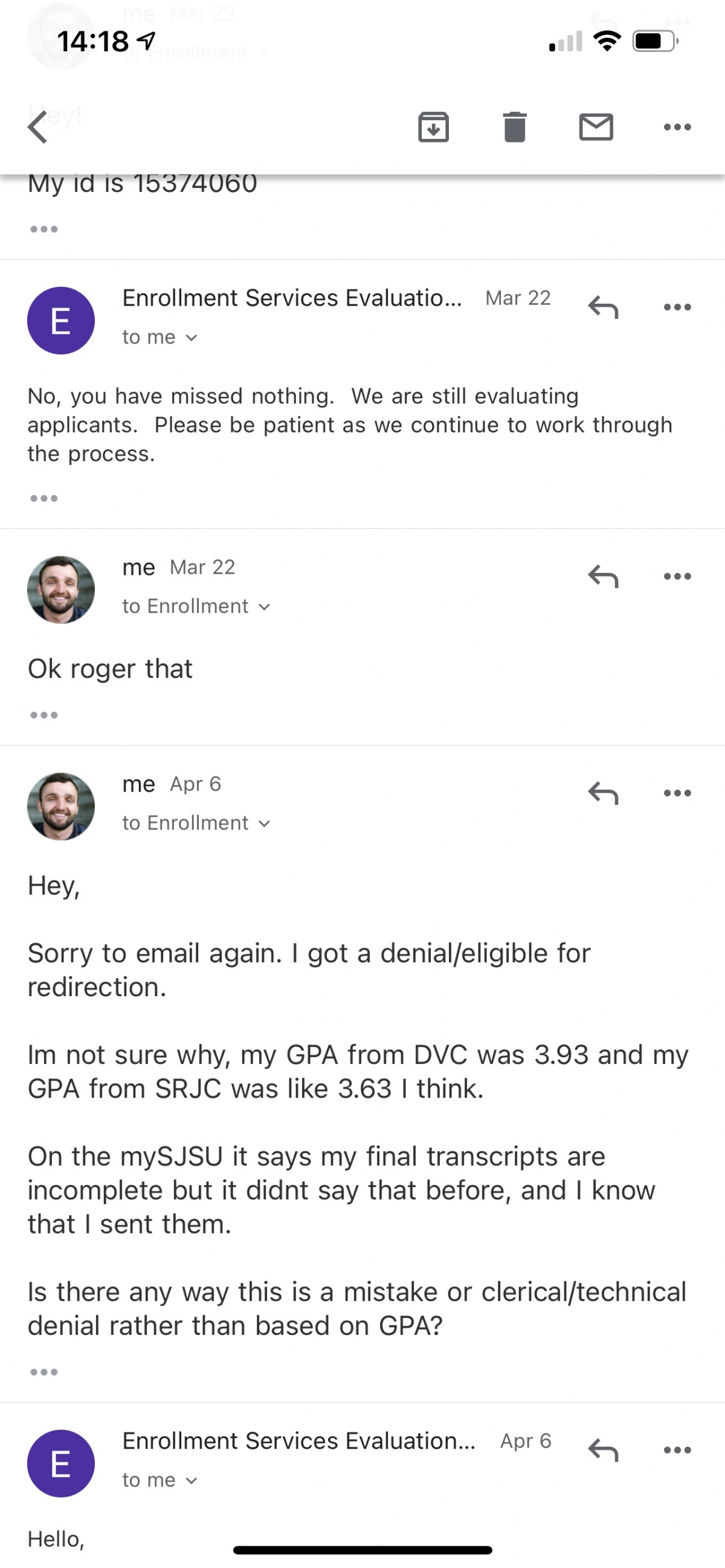Go back using the top-left arrow

[38, 128]
